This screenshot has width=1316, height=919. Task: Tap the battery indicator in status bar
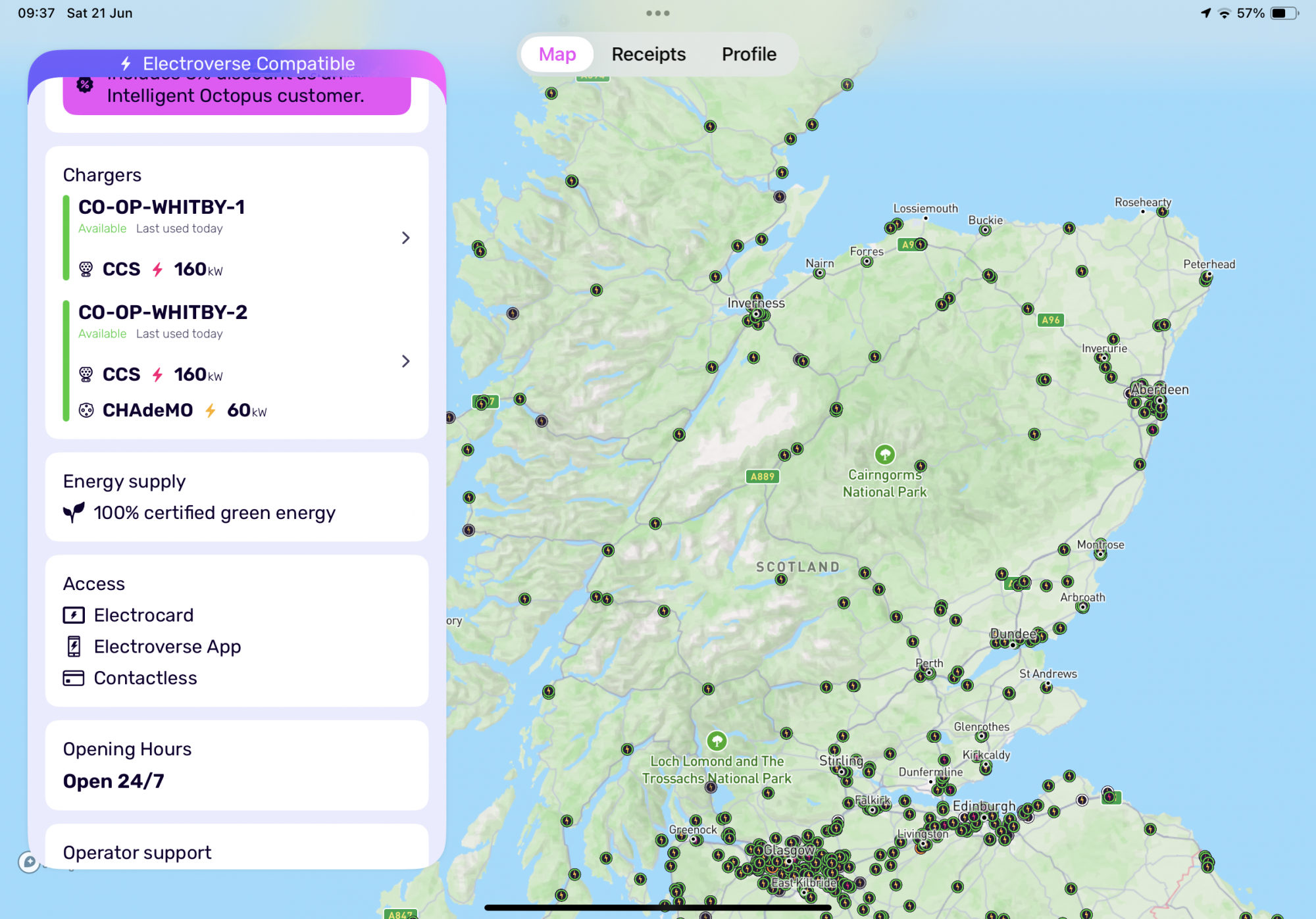[x=1283, y=13]
